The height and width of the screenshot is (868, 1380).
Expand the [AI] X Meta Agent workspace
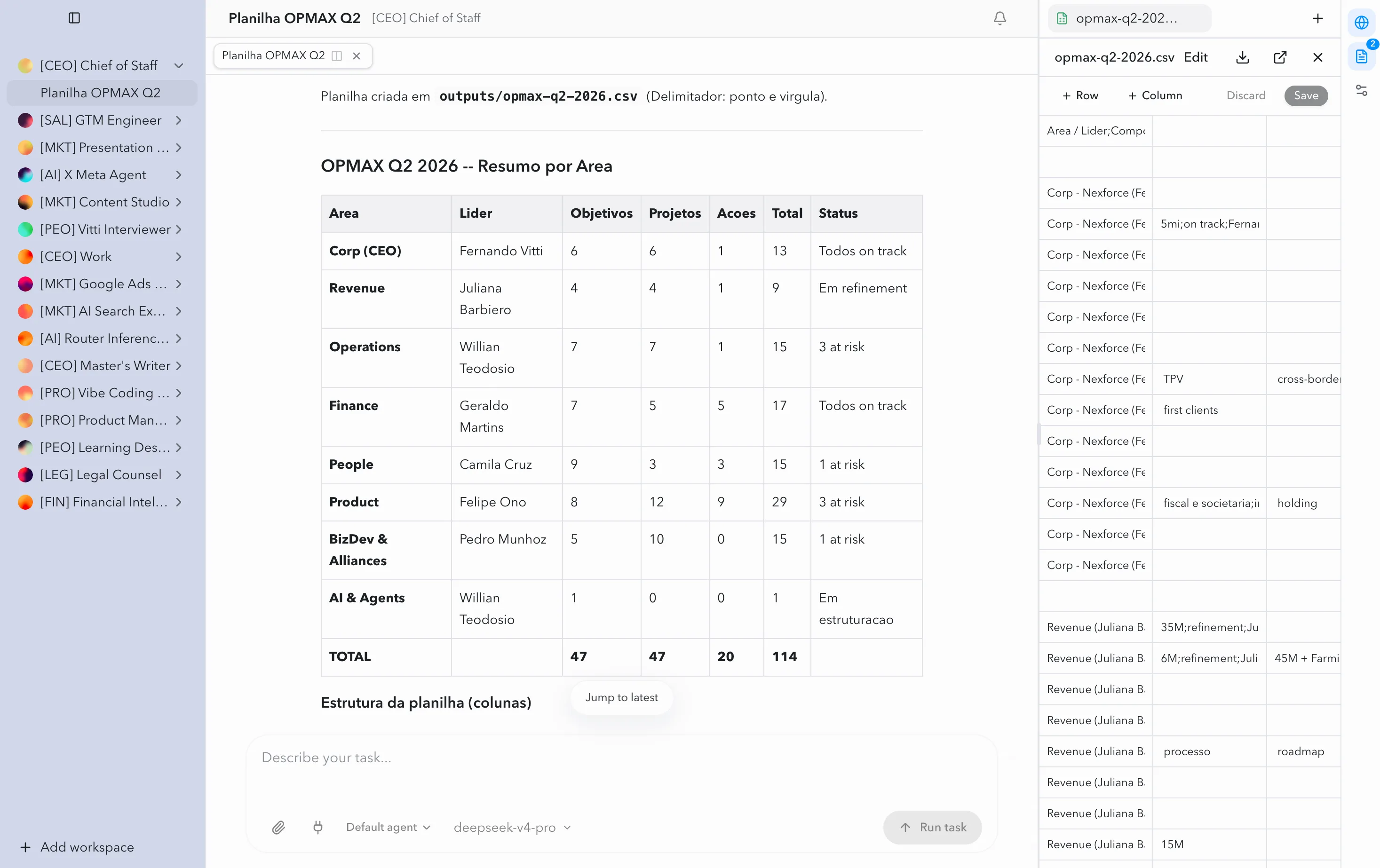(179, 175)
